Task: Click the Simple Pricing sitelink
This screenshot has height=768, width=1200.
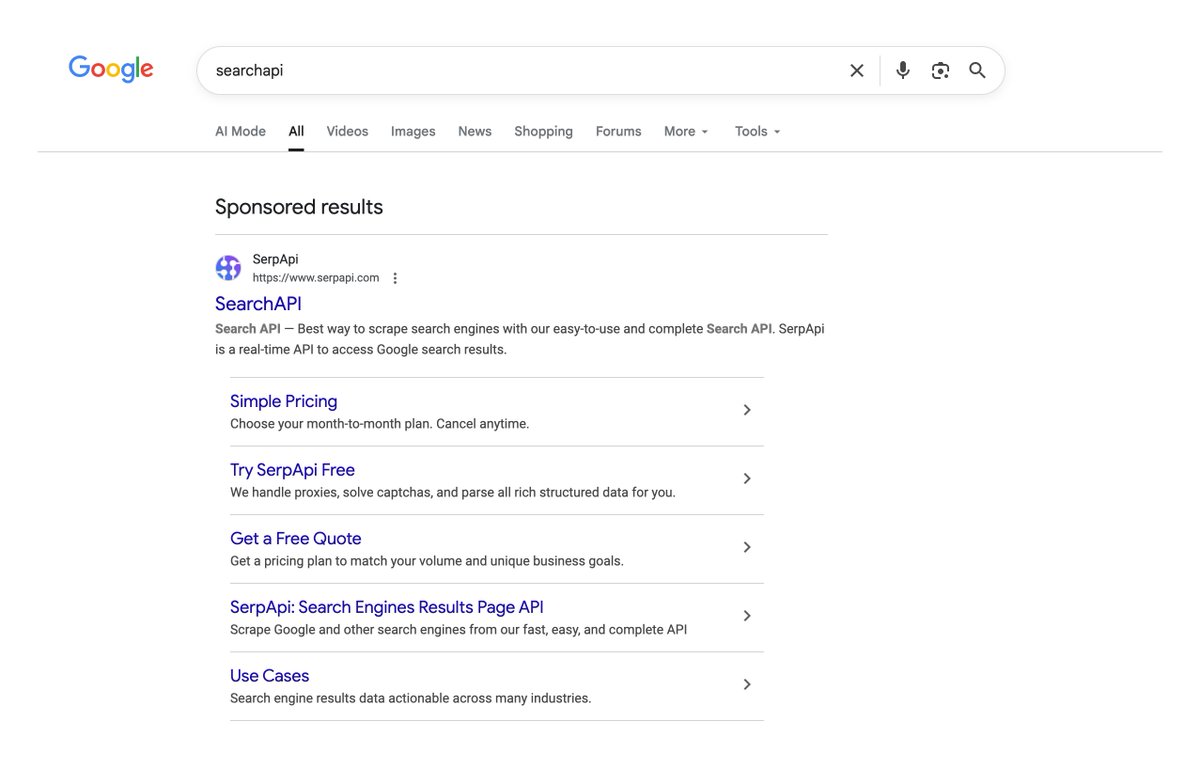Action: pyautogui.click(x=283, y=401)
